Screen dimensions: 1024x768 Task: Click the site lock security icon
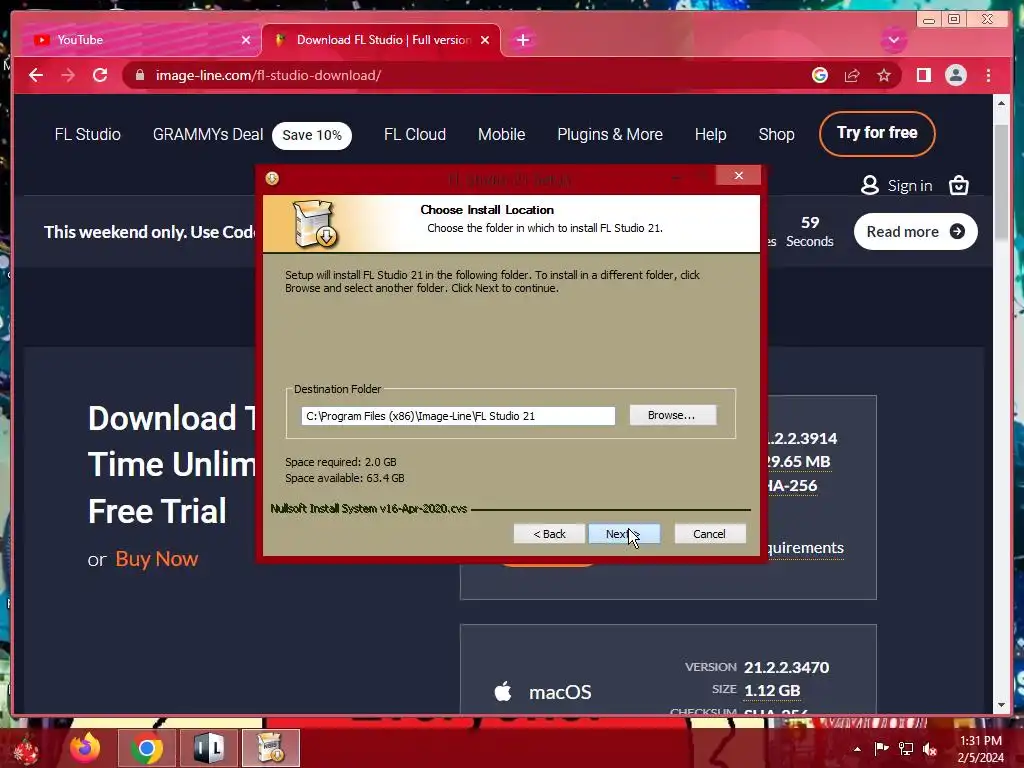point(139,75)
